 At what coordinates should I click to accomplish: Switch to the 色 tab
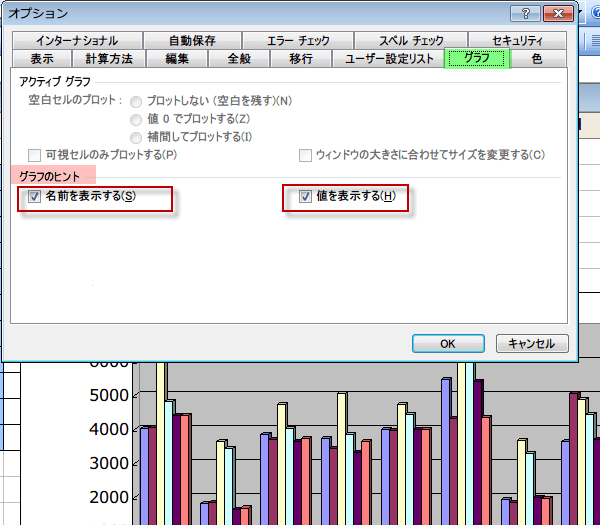pos(537,59)
